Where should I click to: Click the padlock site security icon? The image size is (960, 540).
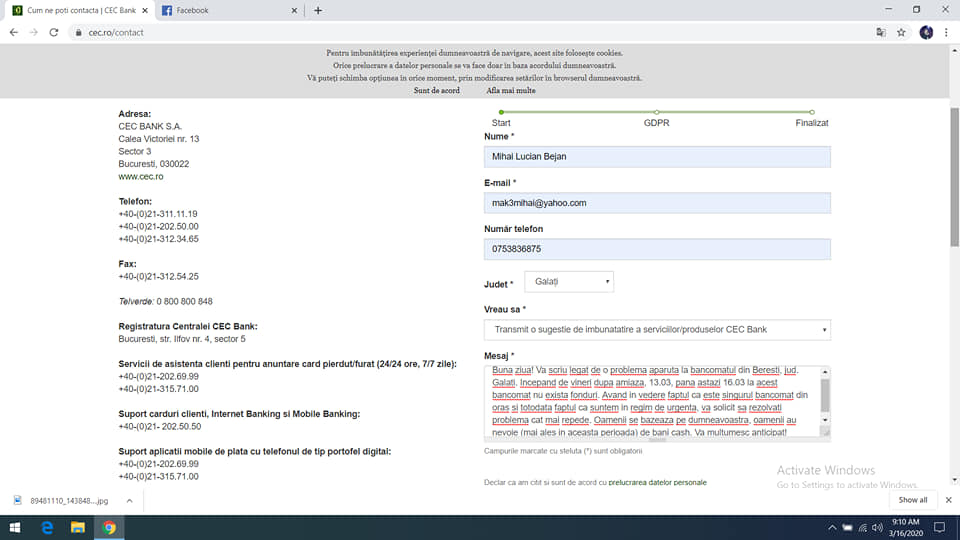pos(78,32)
